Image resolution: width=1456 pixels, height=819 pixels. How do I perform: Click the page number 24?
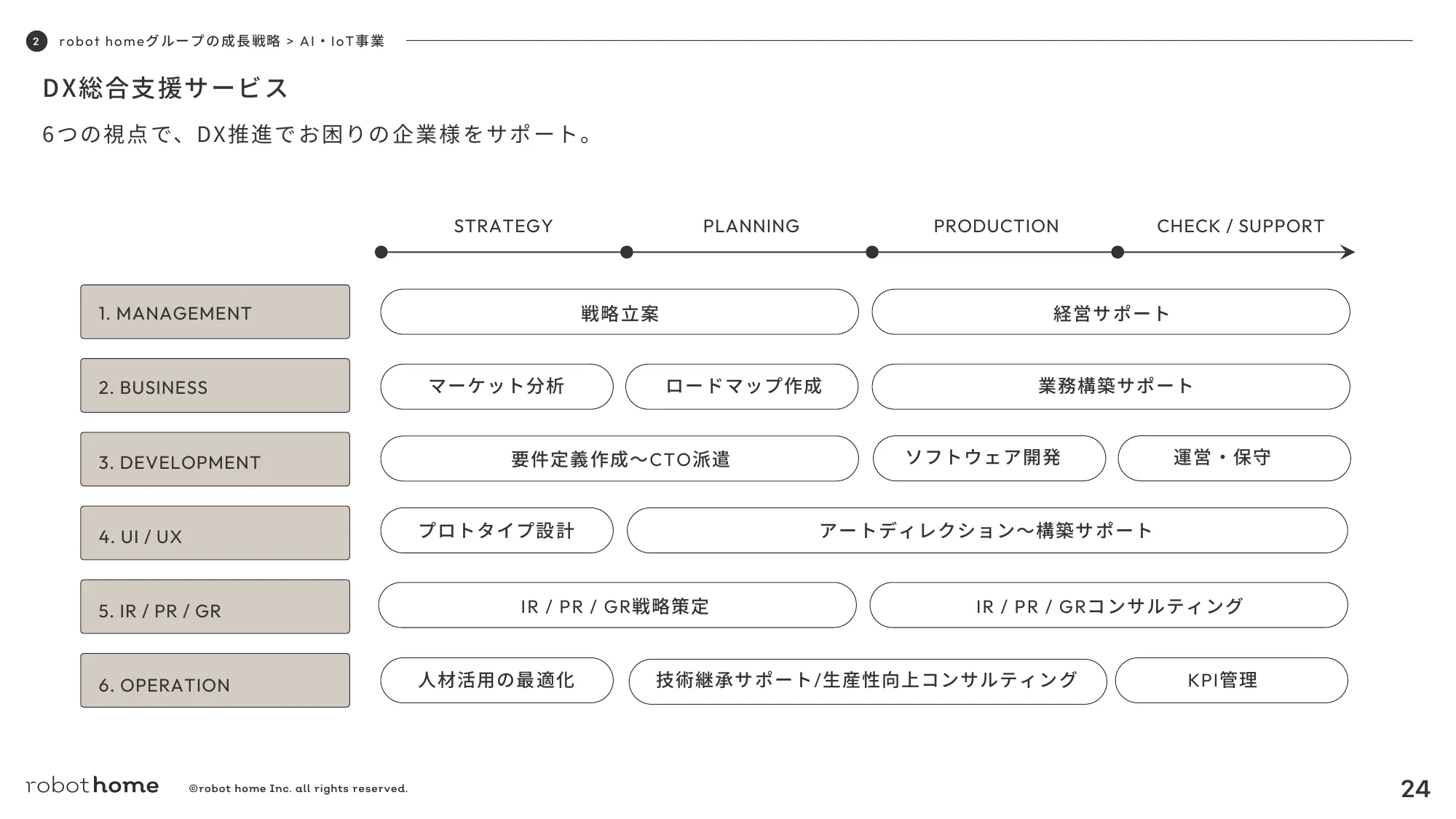click(1415, 789)
